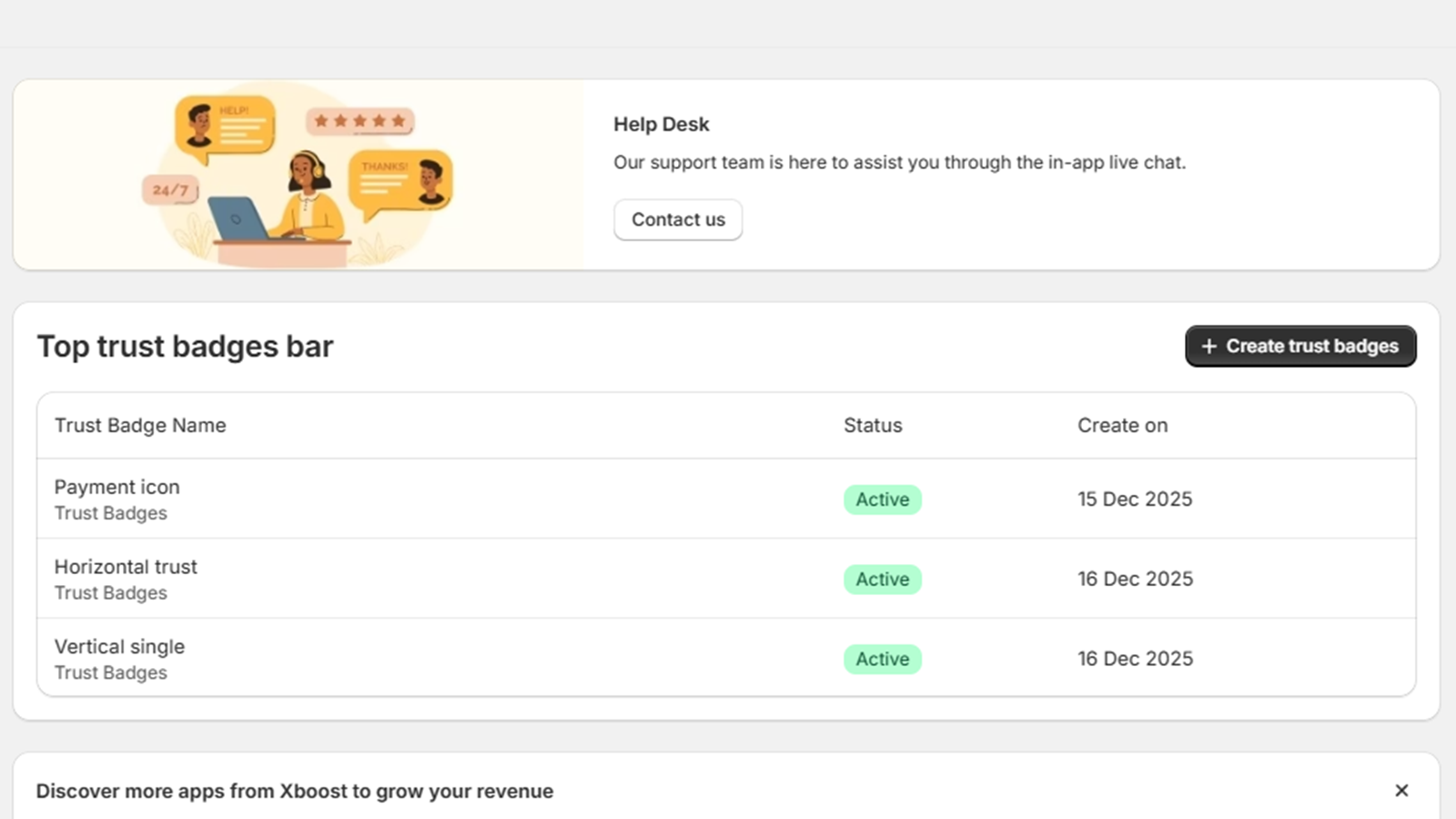The image size is (1456, 819).
Task: Click the Status column header
Action: [873, 425]
